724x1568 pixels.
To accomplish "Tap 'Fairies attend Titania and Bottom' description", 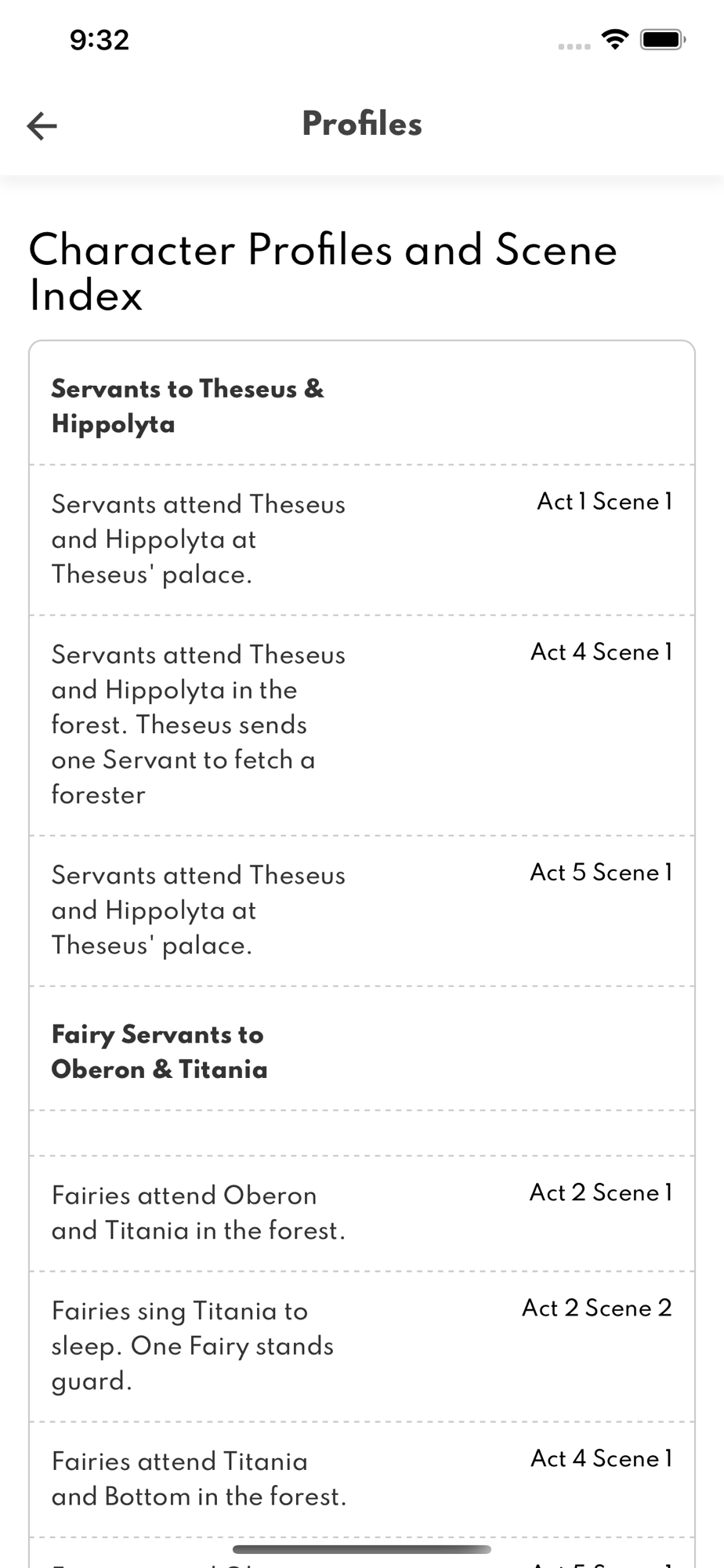I will pyautogui.click(x=199, y=1479).
